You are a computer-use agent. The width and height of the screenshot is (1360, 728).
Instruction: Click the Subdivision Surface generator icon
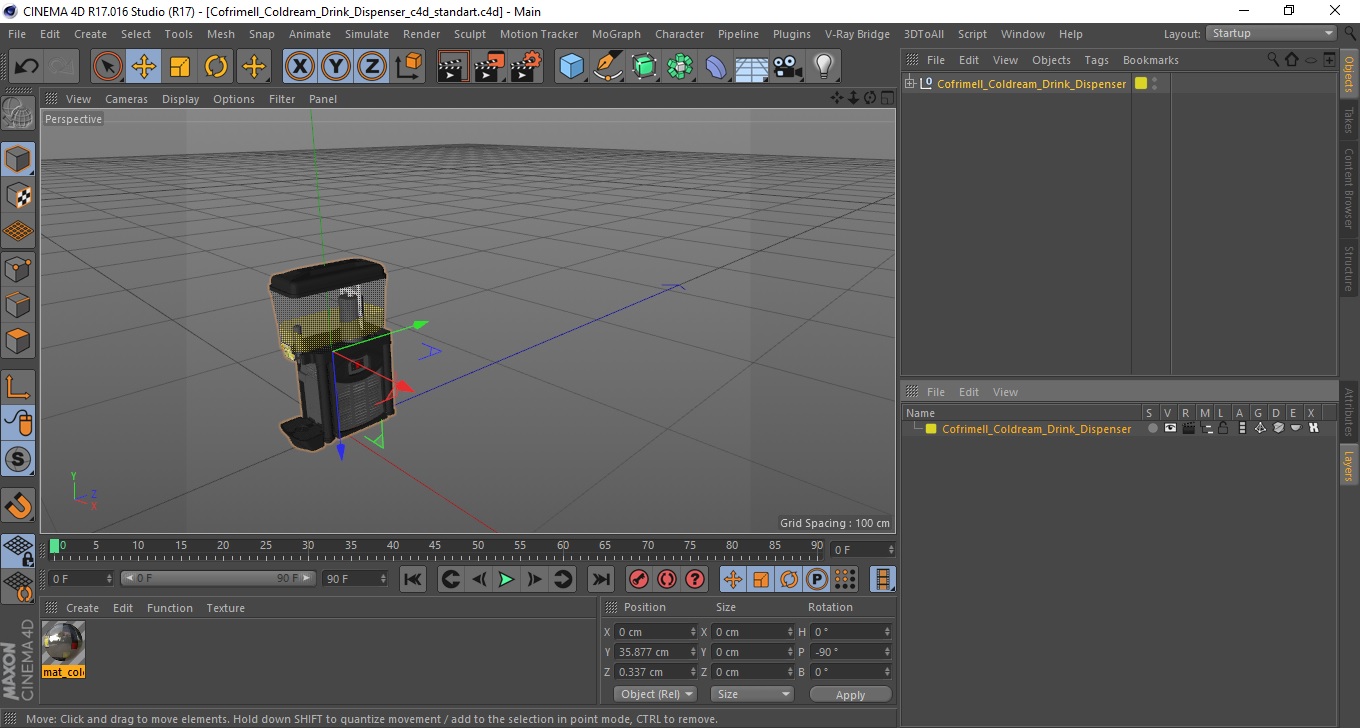click(644, 67)
